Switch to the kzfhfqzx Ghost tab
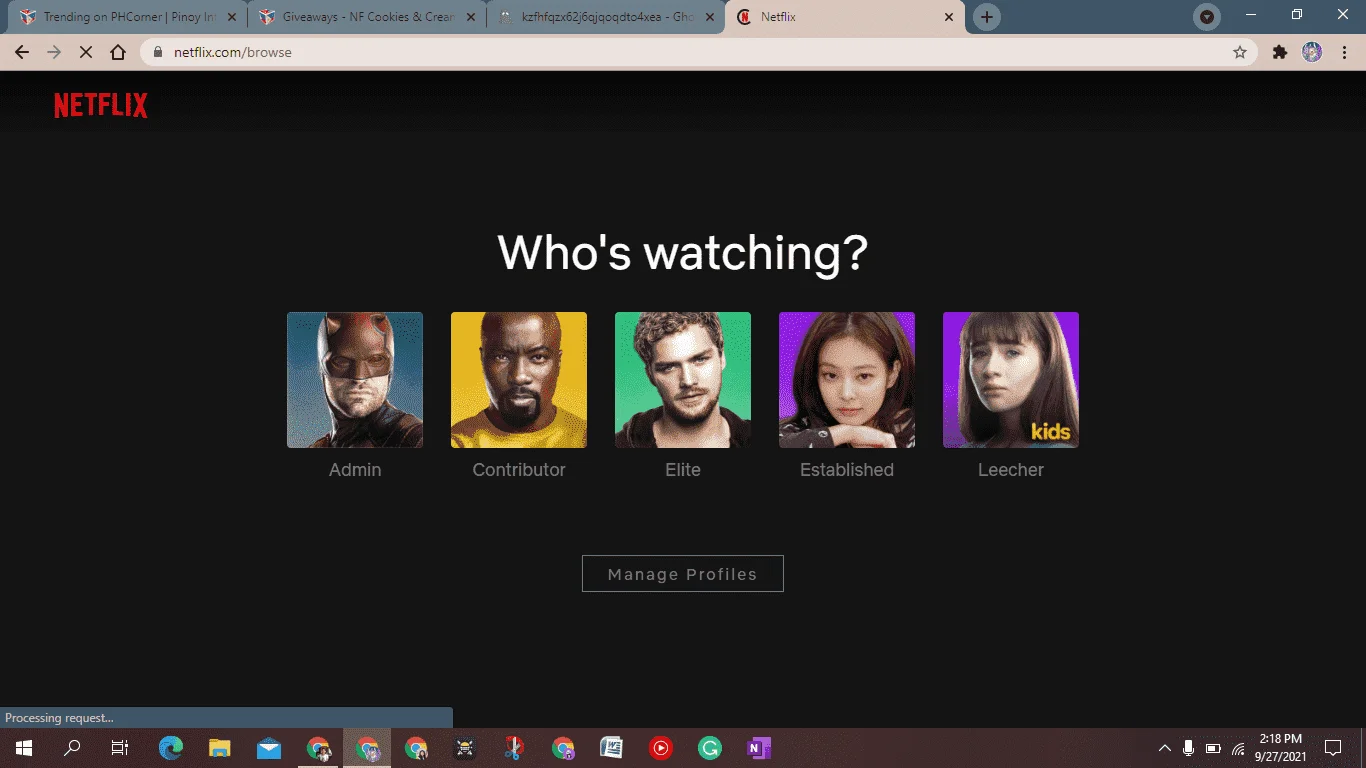Screen dimensions: 1366x768 coord(606,17)
